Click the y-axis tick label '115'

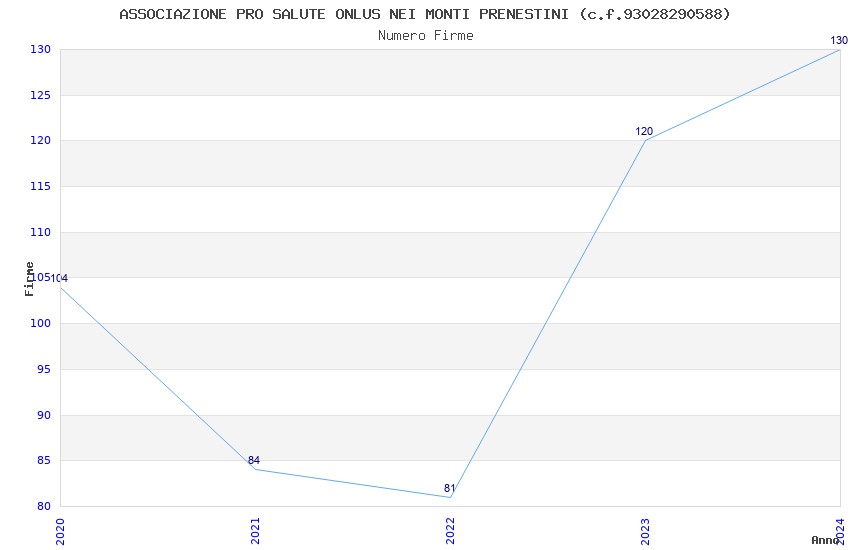(41, 186)
